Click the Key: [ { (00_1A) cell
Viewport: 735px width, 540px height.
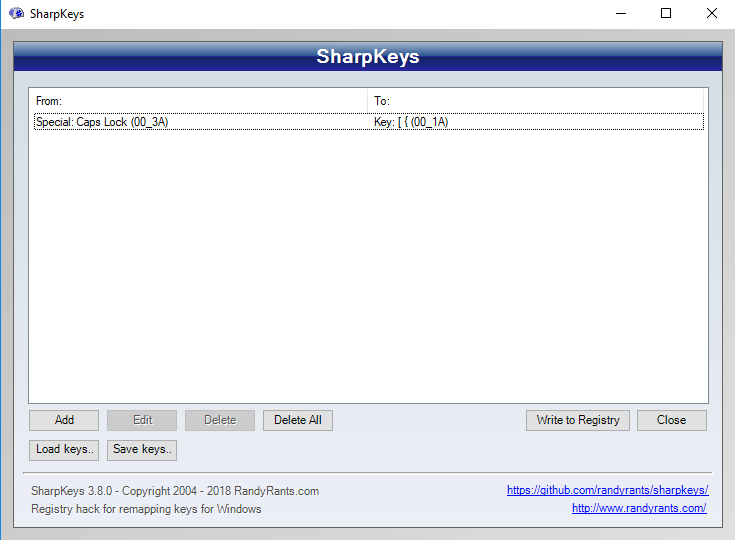[x=411, y=122]
